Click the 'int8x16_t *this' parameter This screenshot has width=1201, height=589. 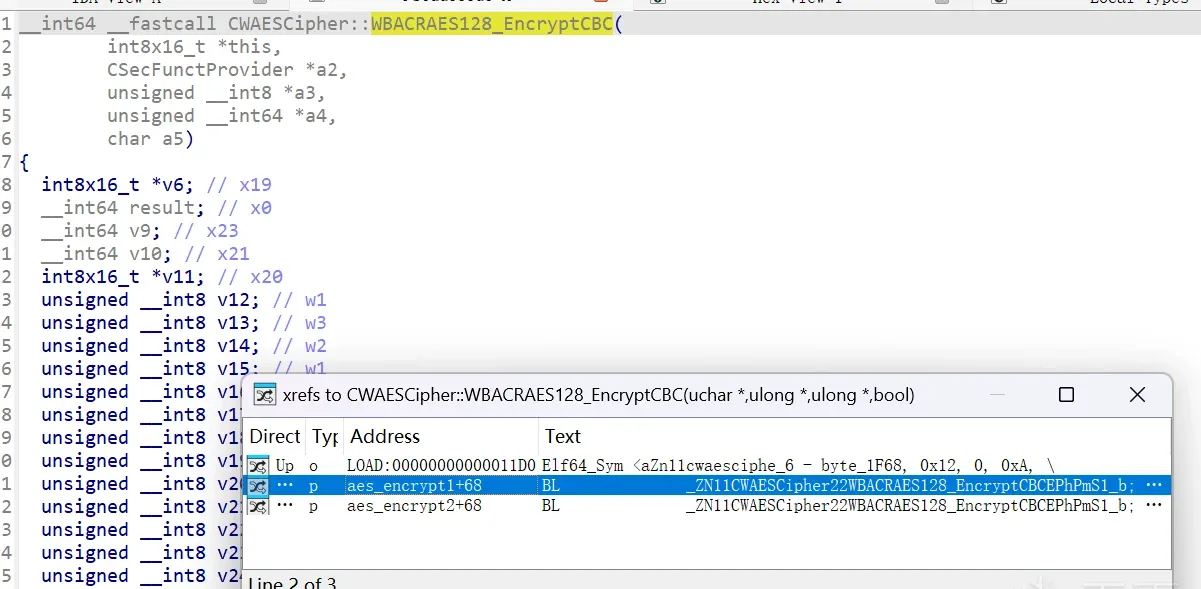pos(195,47)
